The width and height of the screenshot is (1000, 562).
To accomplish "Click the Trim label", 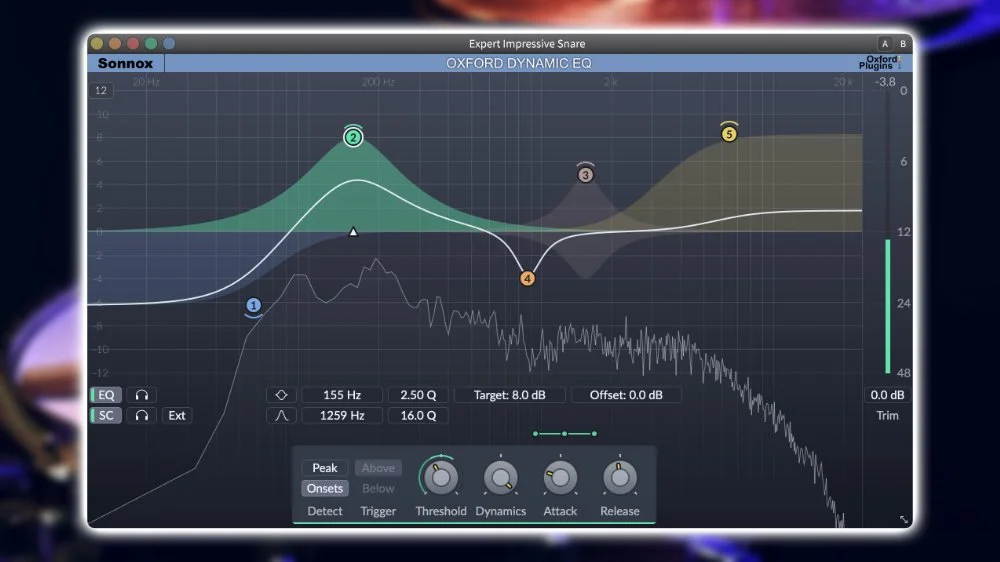I will click(887, 415).
